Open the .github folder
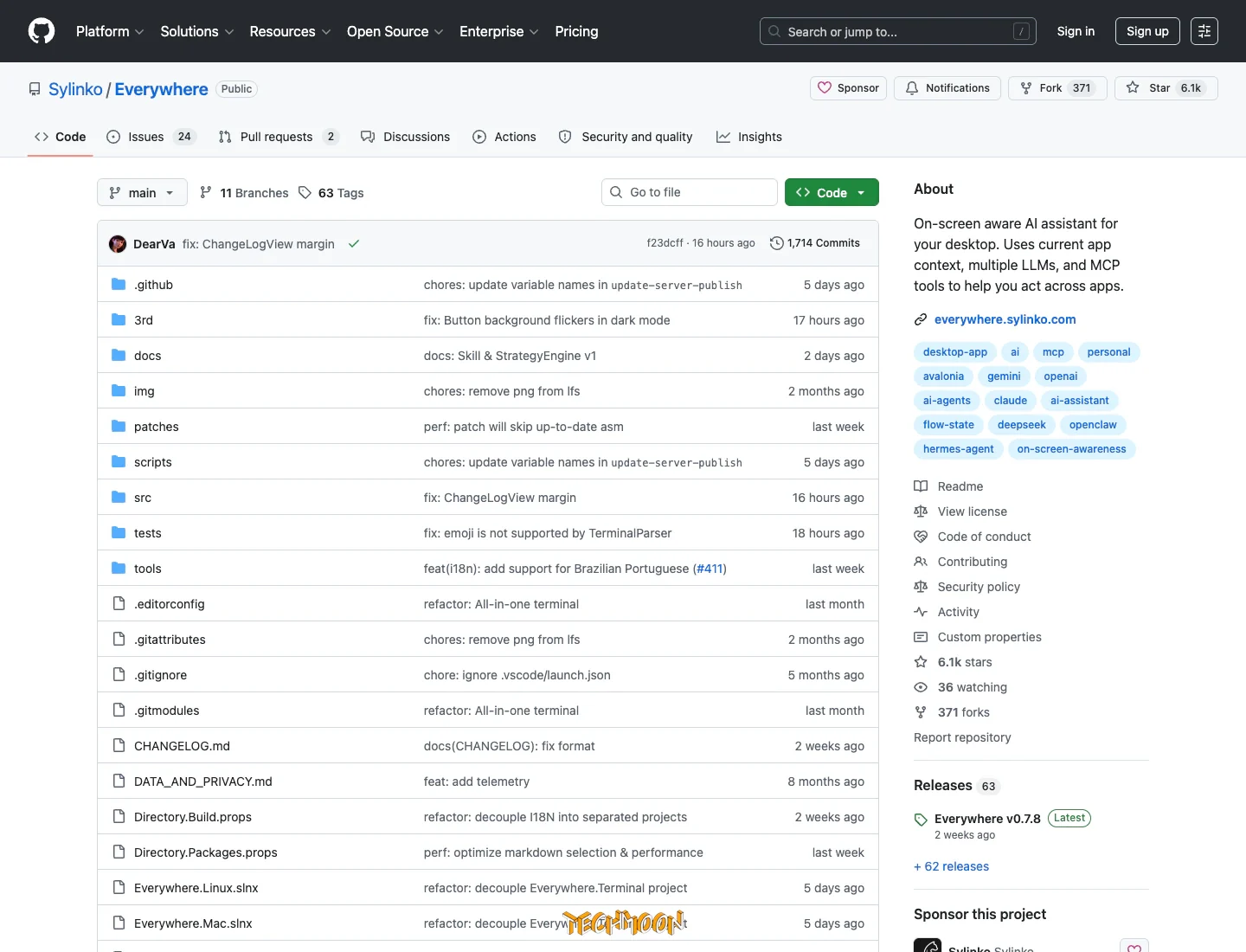The width and height of the screenshot is (1246, 952). tap(153, 285)
